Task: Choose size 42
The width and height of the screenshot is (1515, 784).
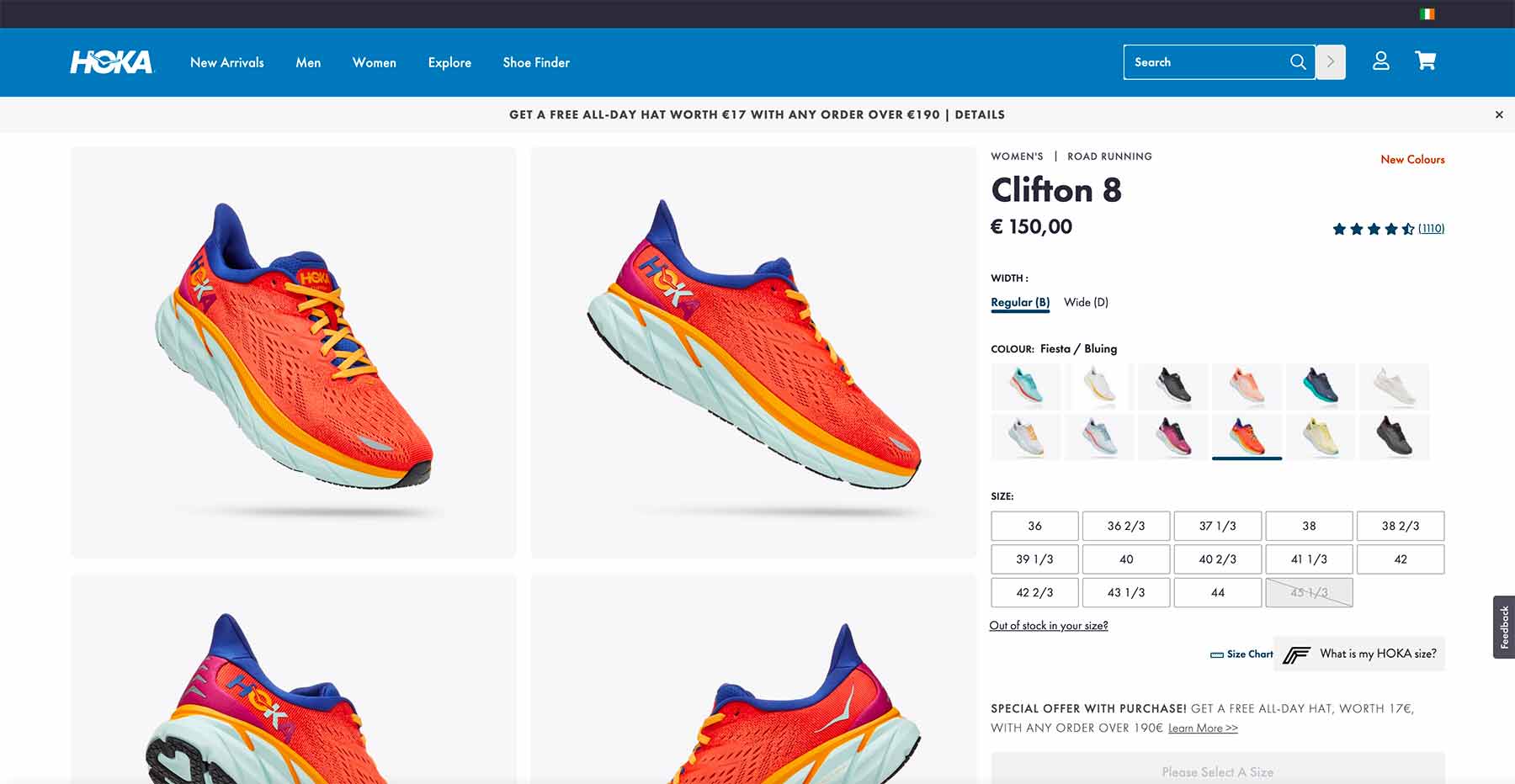Action: pos(1401,559)
